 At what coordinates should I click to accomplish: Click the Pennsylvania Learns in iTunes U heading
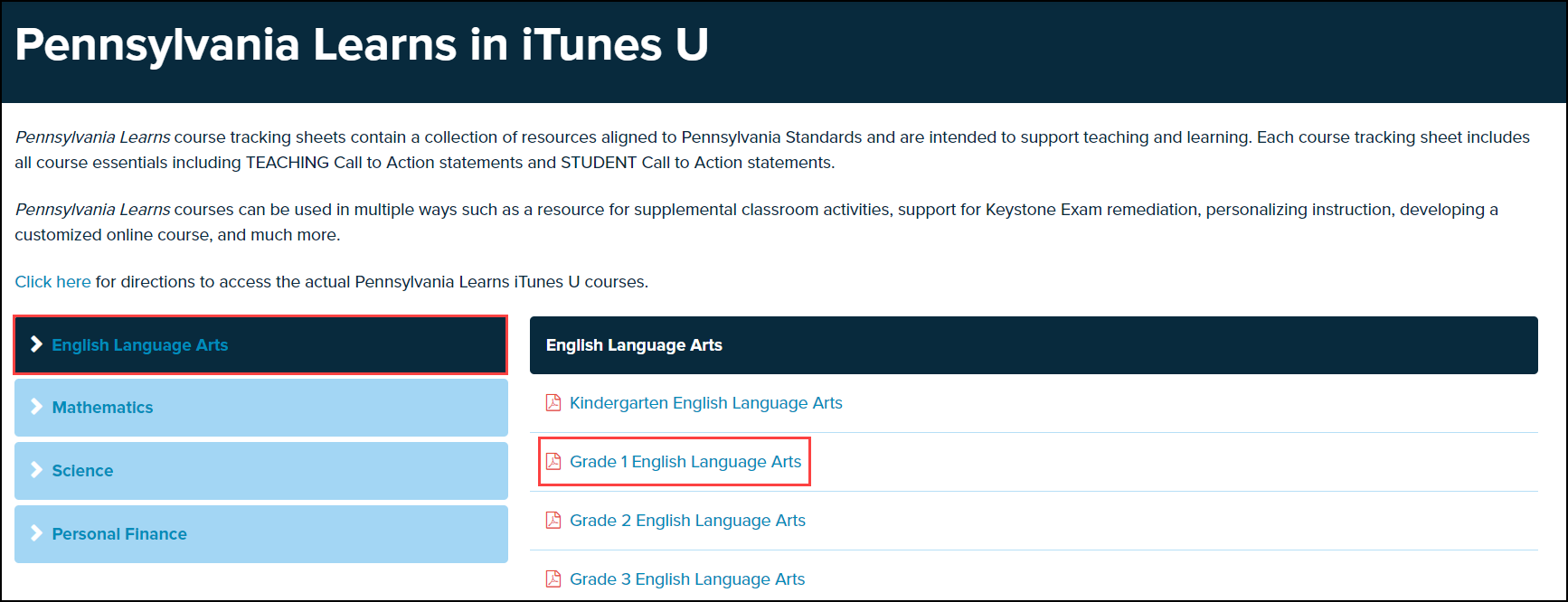(362, 45)
